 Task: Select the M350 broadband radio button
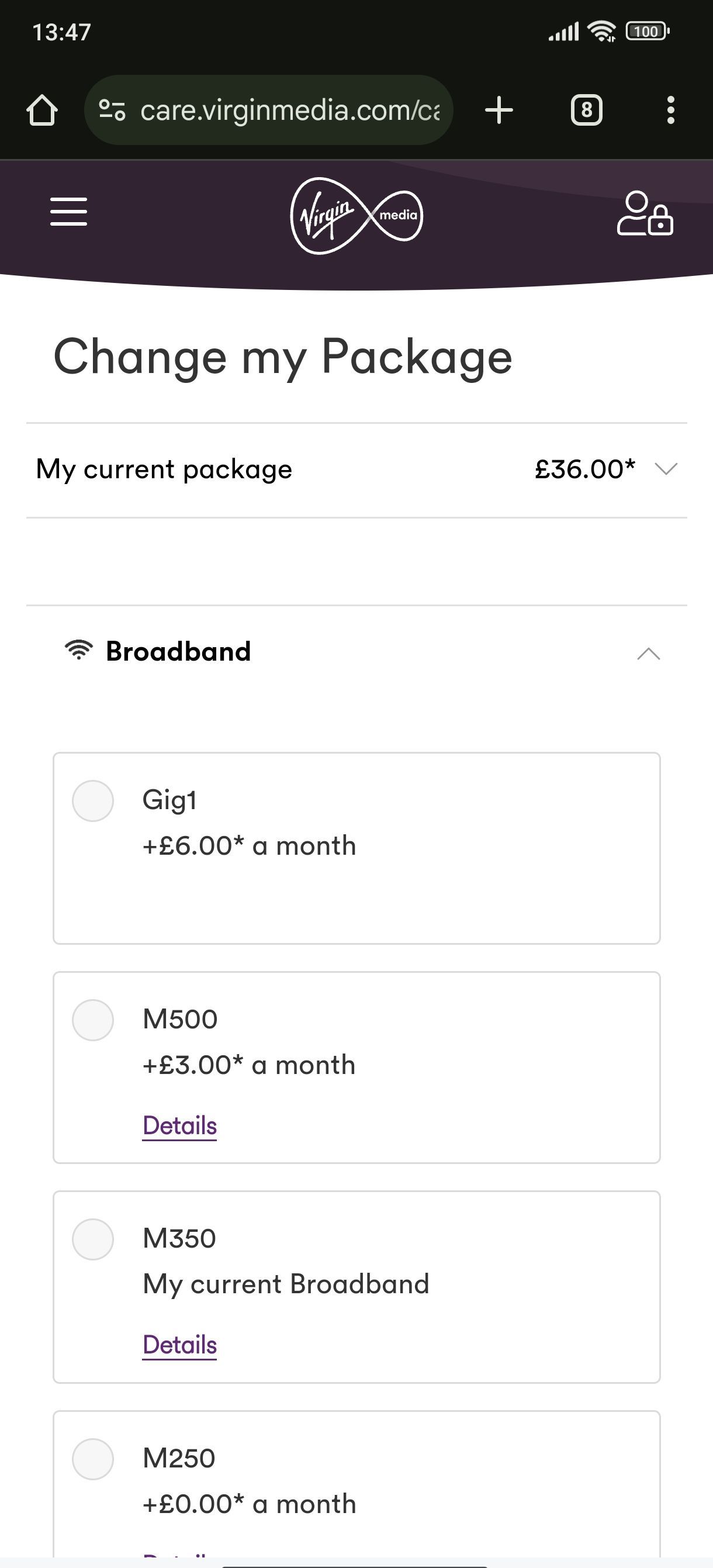click(x=92, y=1239)
